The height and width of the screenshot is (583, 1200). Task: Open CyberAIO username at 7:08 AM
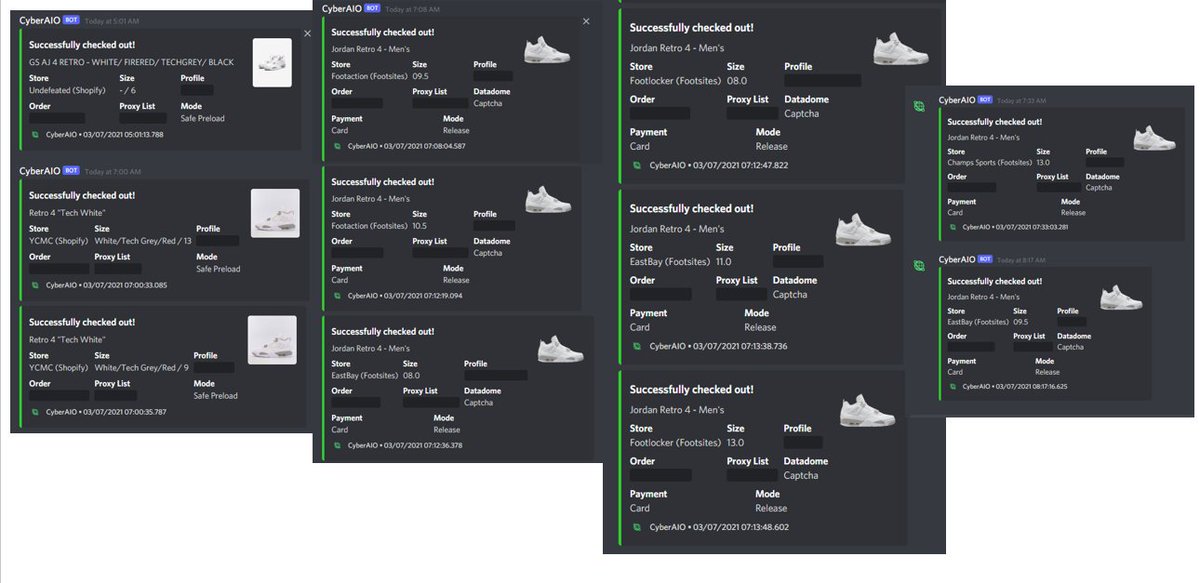click(x=343, y=8)
